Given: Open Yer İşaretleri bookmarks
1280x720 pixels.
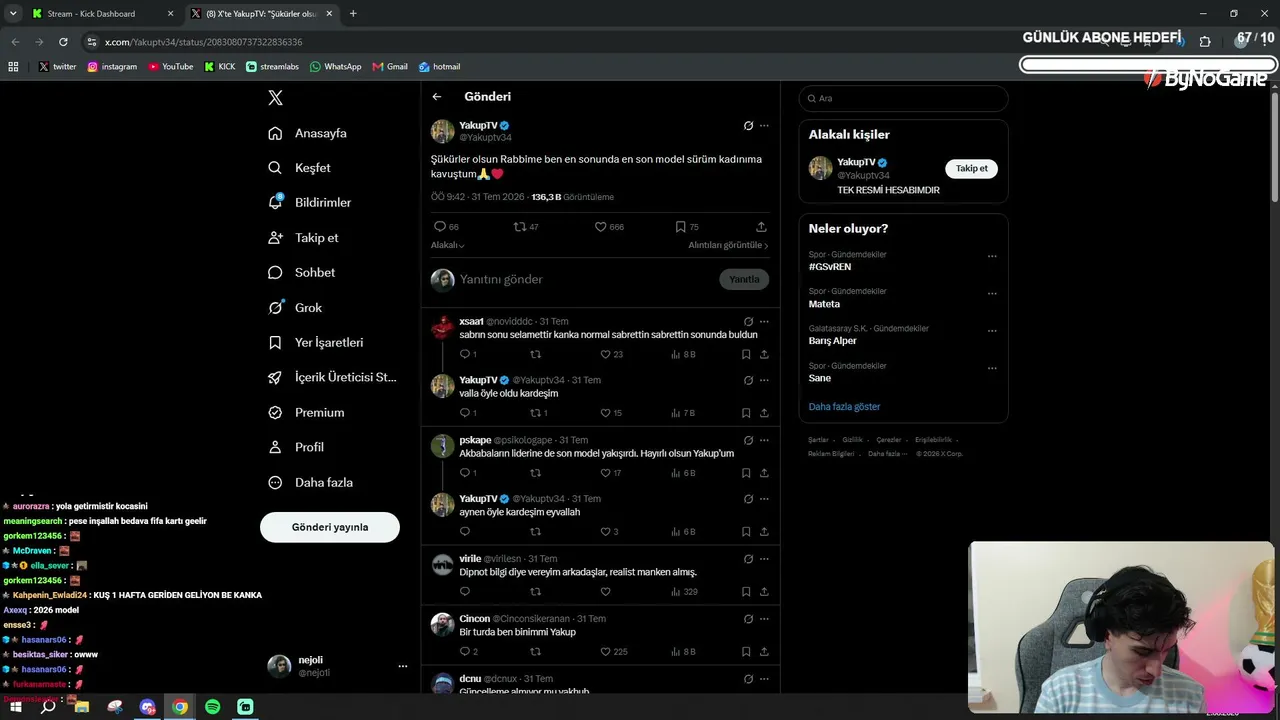Looking at the screenshot, I should (x=316, y=343).
